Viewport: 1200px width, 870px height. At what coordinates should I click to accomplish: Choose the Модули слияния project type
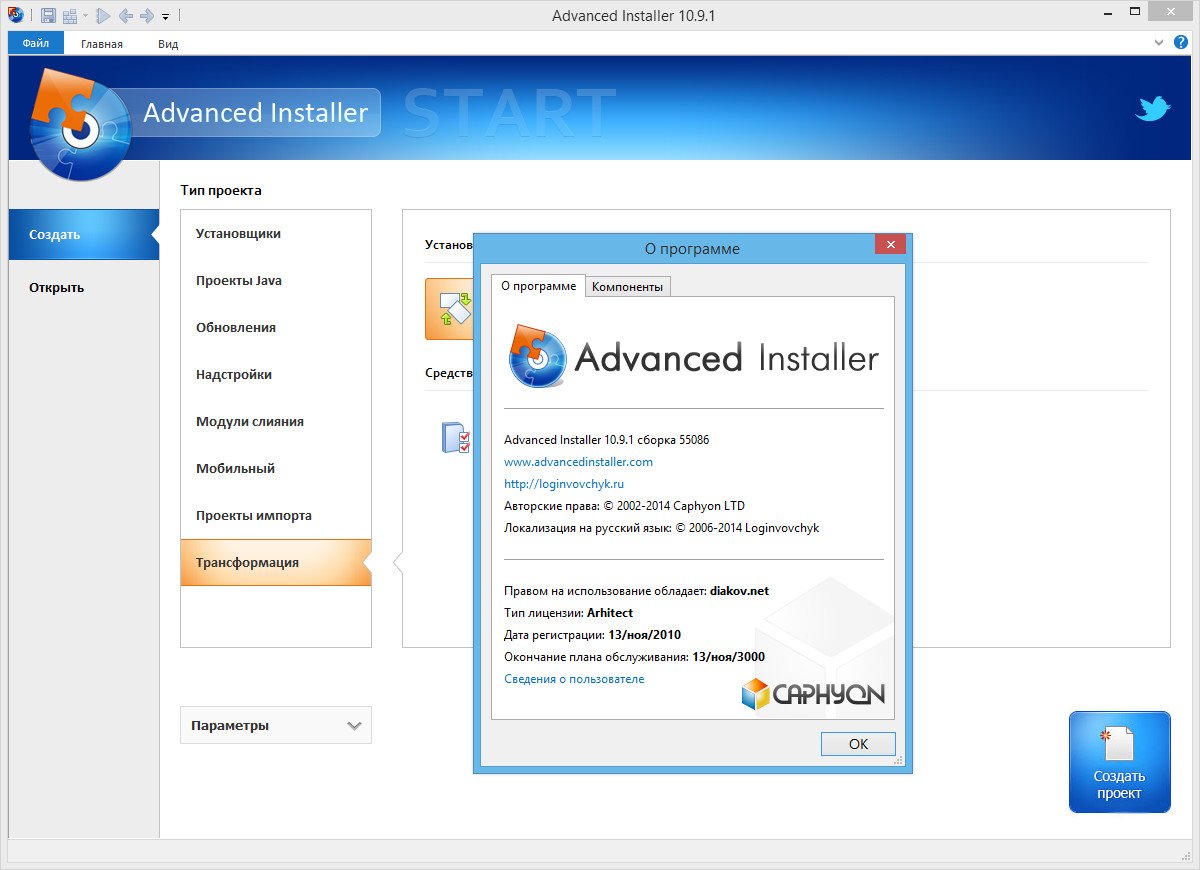coord(276,422)
